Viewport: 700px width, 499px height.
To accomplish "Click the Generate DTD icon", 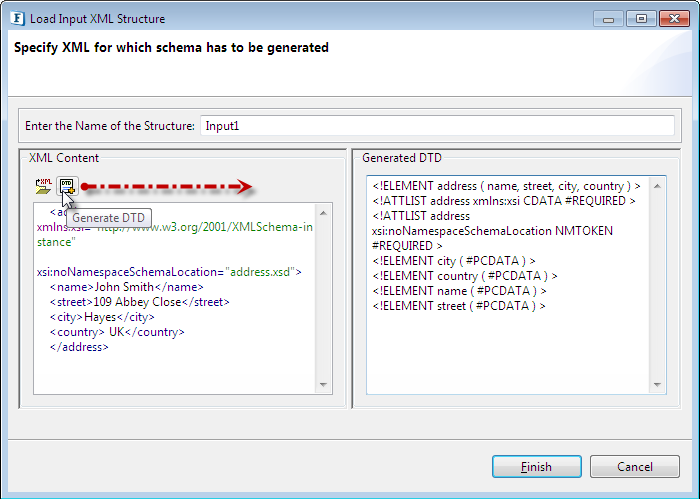I will [x=66, y=185].
